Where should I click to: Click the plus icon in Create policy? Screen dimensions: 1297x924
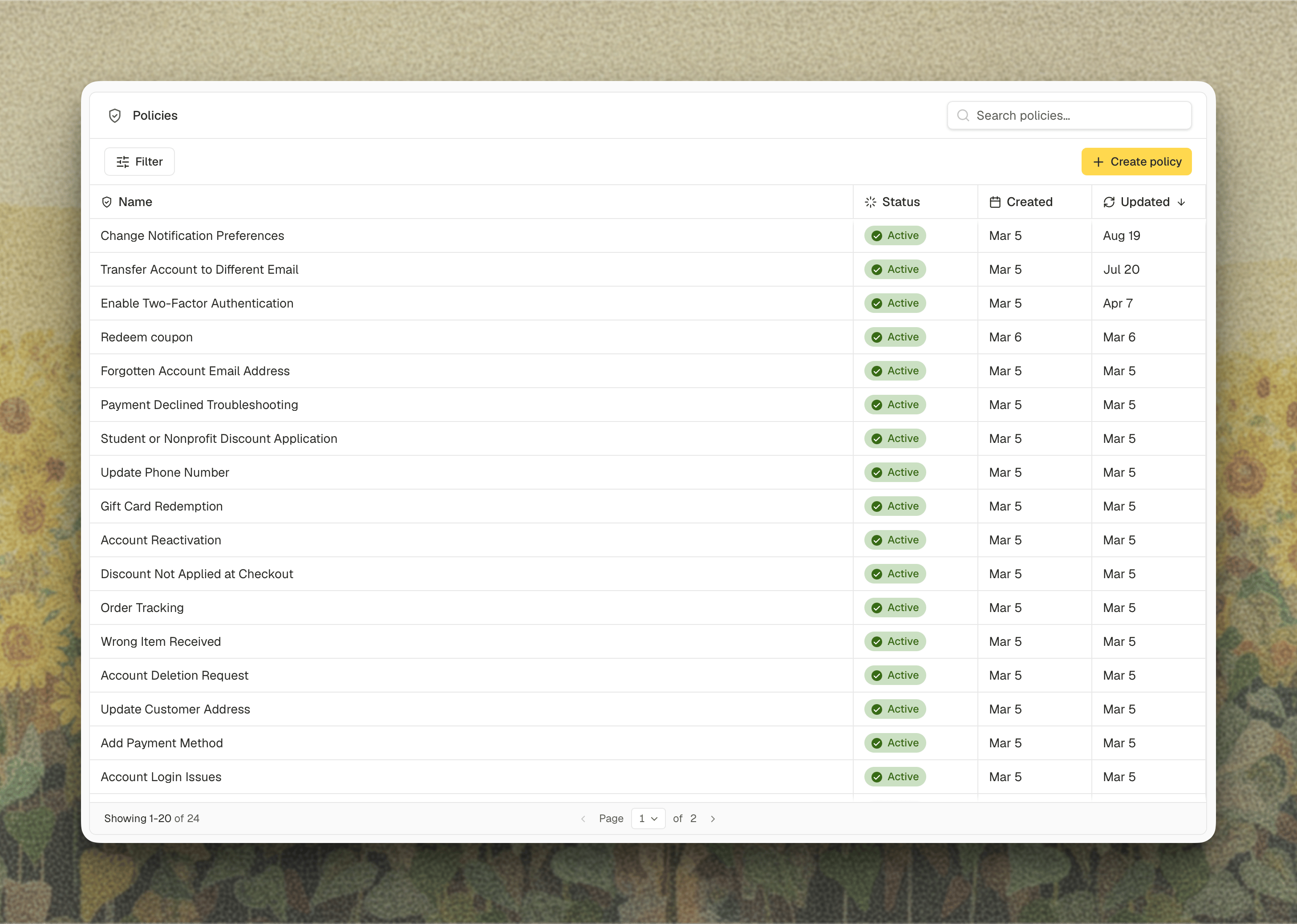click(1098, 162)
